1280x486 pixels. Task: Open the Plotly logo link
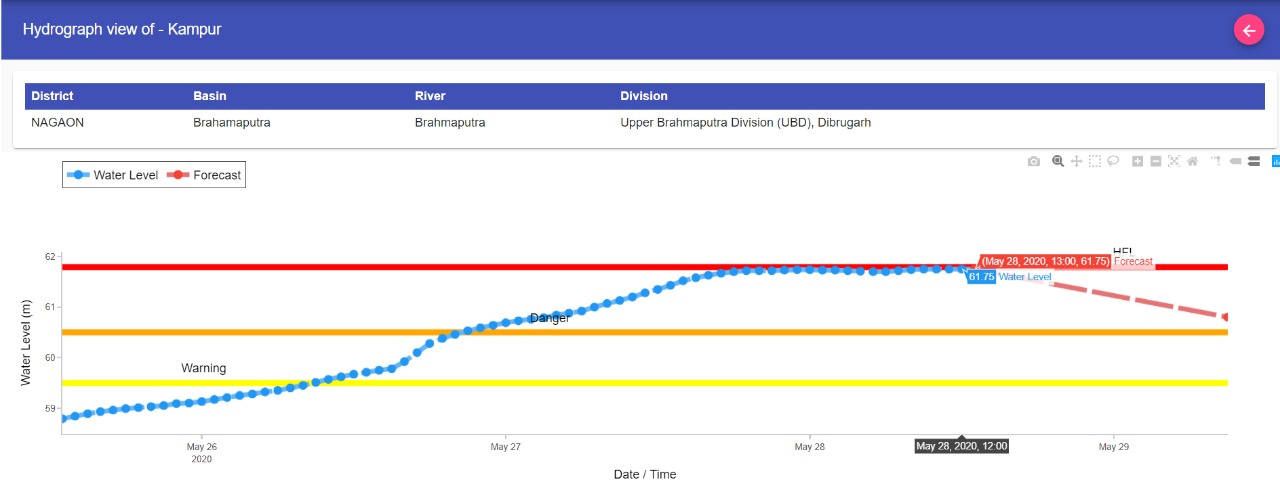[1275, 161]
